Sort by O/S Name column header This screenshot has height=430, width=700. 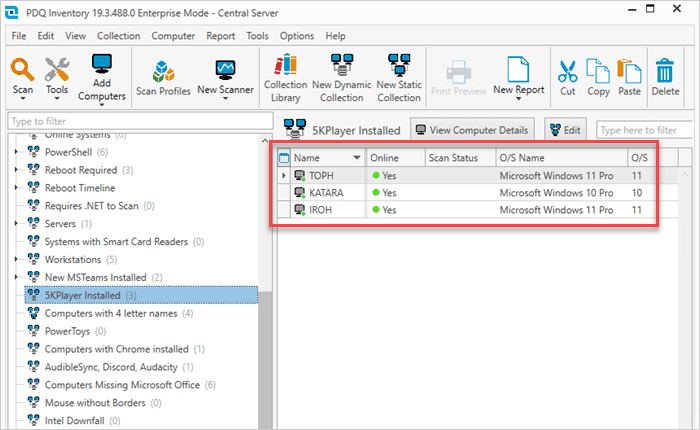point(562,158)
